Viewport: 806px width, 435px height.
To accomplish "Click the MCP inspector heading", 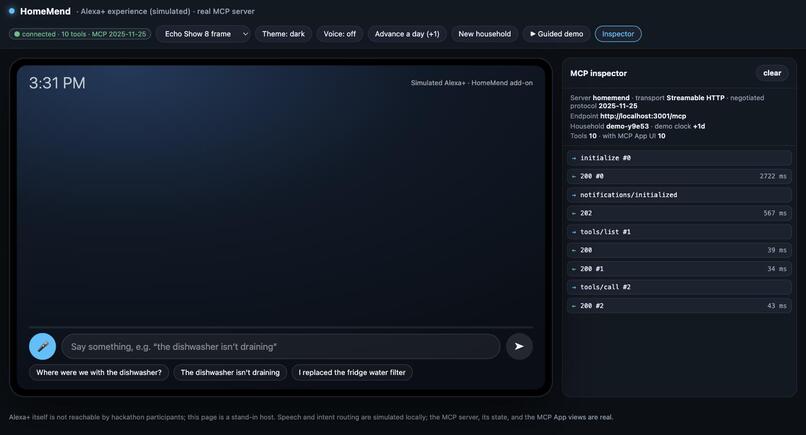I will (x=598, y=74).
